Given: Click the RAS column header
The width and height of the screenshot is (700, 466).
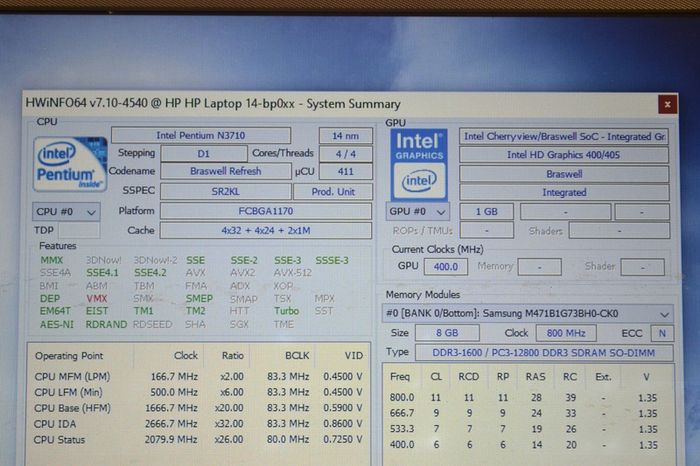Looking at the screenshot, I should (535, 377).
